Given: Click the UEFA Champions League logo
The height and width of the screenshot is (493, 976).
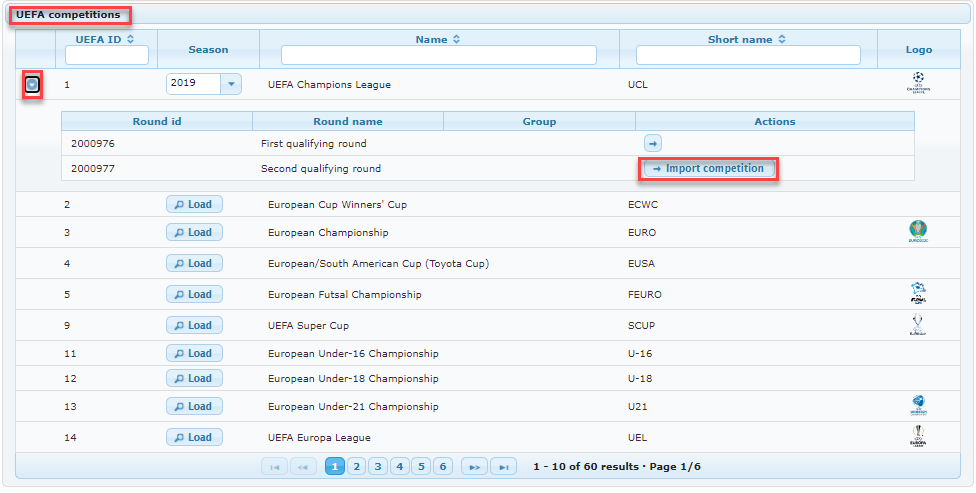Looking at the screenshot, I should point(918,82).
